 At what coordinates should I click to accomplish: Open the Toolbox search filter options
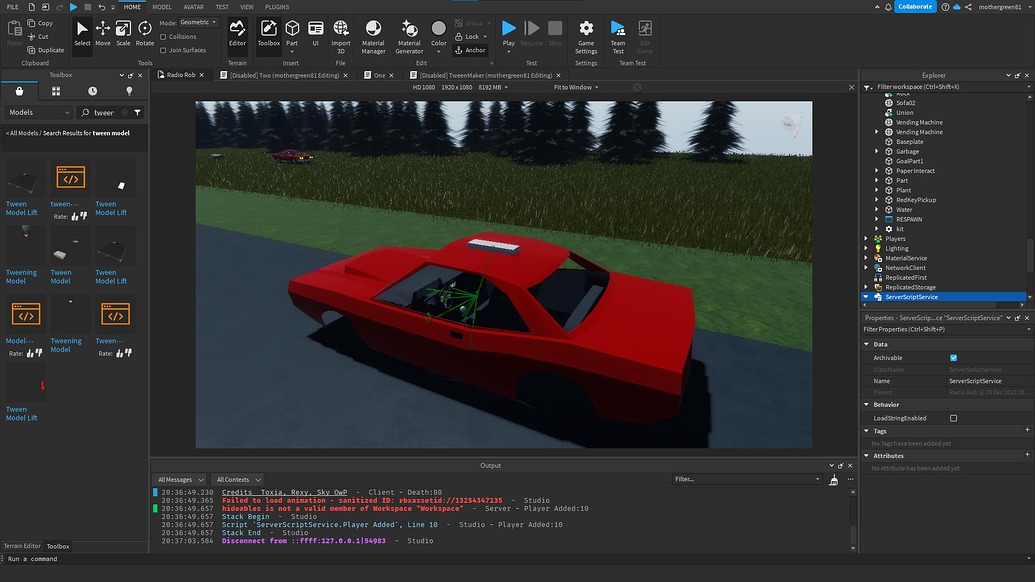tap(137, 113)
